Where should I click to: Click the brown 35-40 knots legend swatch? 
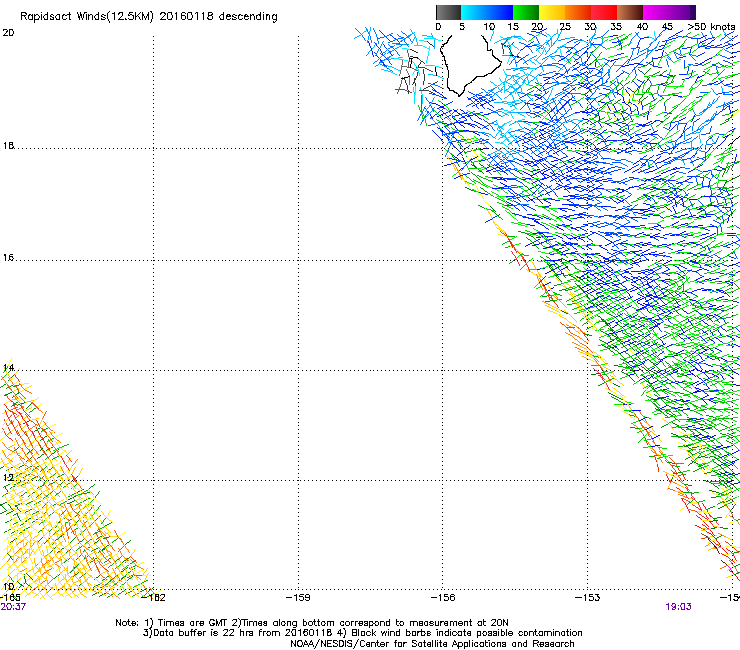630,12
